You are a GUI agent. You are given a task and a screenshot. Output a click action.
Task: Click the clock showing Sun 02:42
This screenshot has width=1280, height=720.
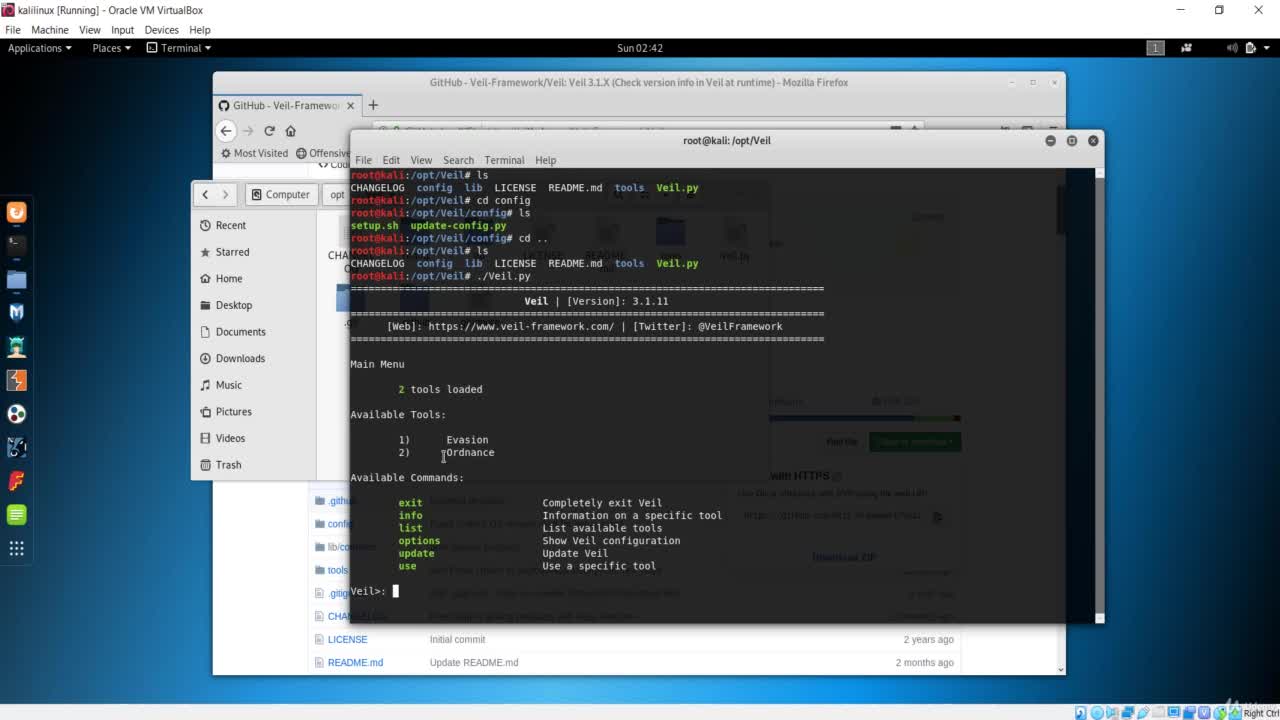tap(640, 48)
